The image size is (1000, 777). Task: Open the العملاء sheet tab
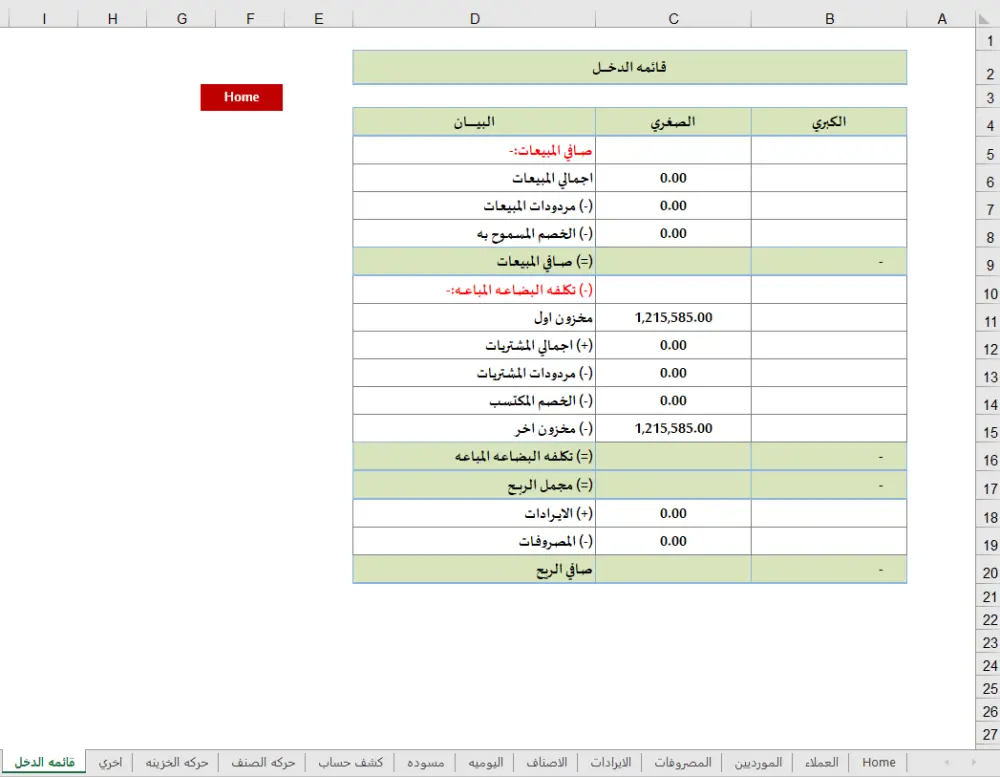coord(821,761)
